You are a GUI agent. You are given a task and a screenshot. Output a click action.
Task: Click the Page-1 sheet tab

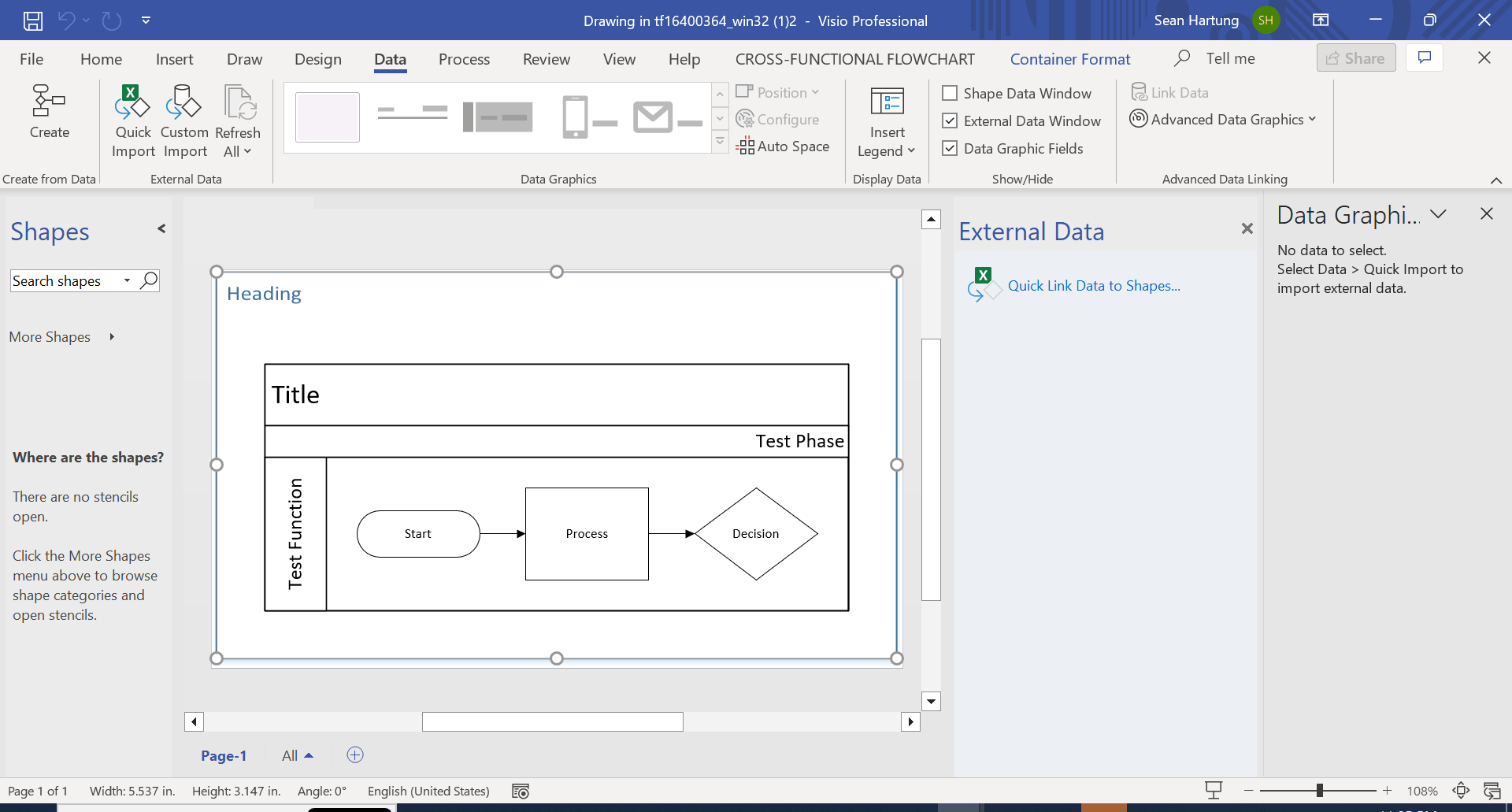224,755
